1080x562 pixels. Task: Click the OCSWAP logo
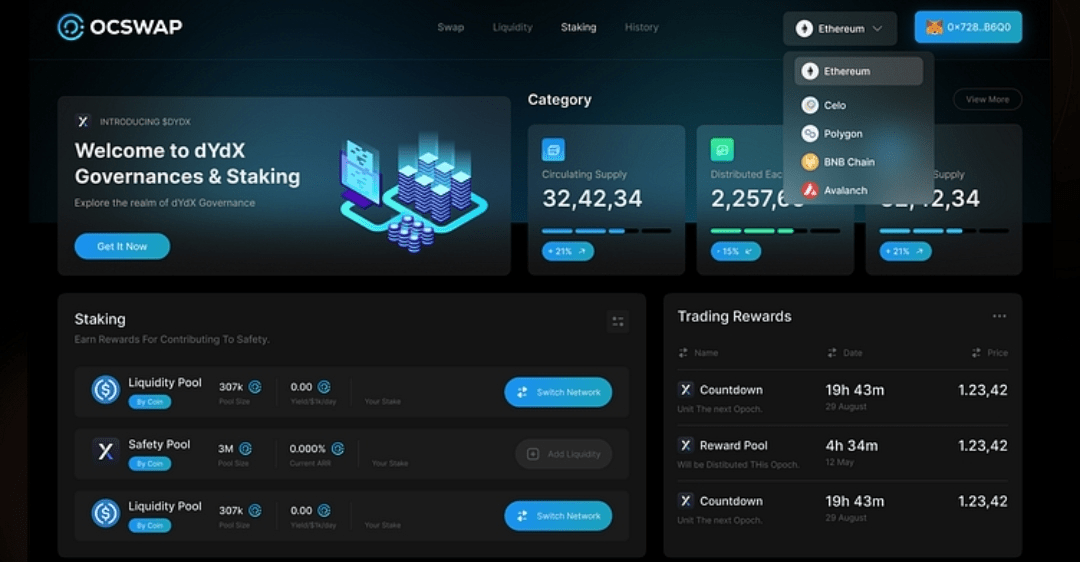click(120, 27)
